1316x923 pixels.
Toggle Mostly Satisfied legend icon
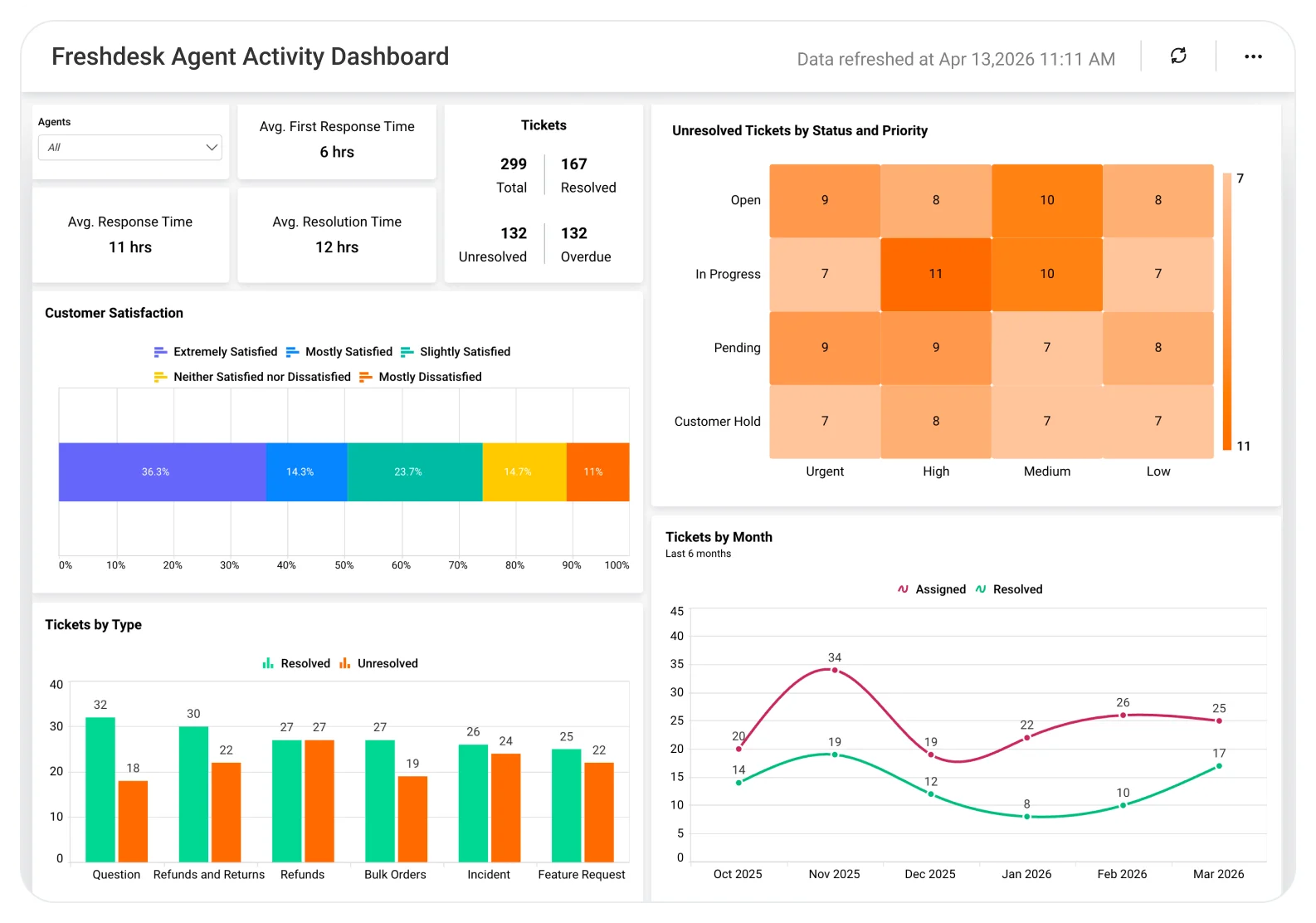[x=292, y=352]
